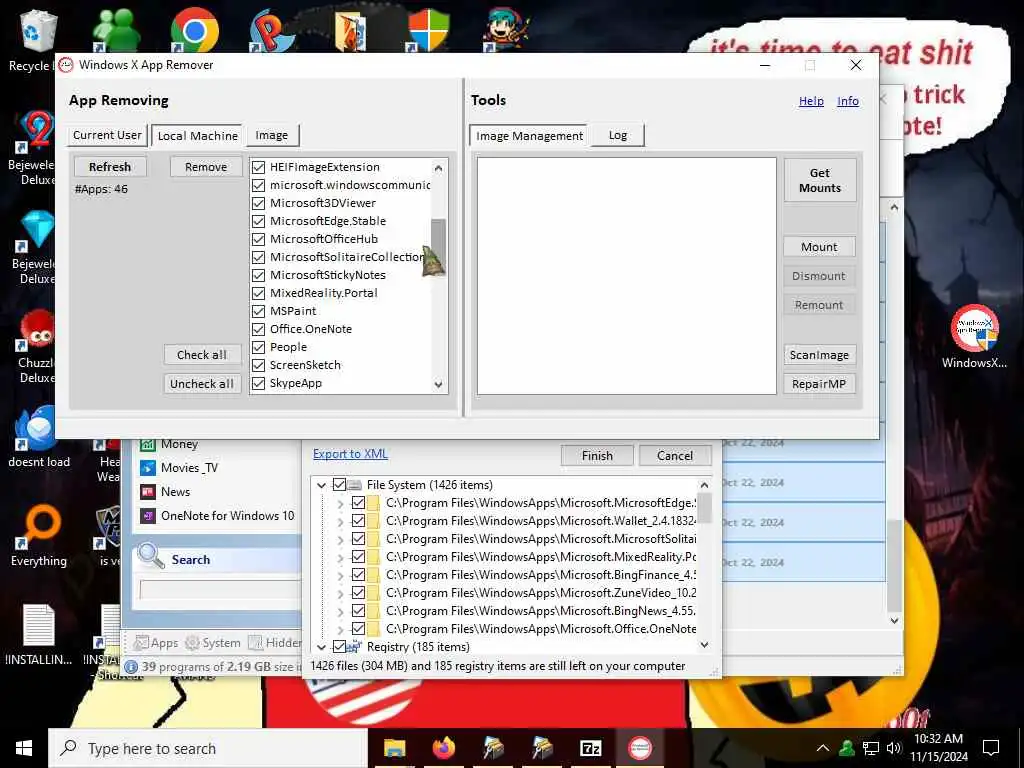
Task: Open the Image Management tab
Action: [x=529, y=136]
